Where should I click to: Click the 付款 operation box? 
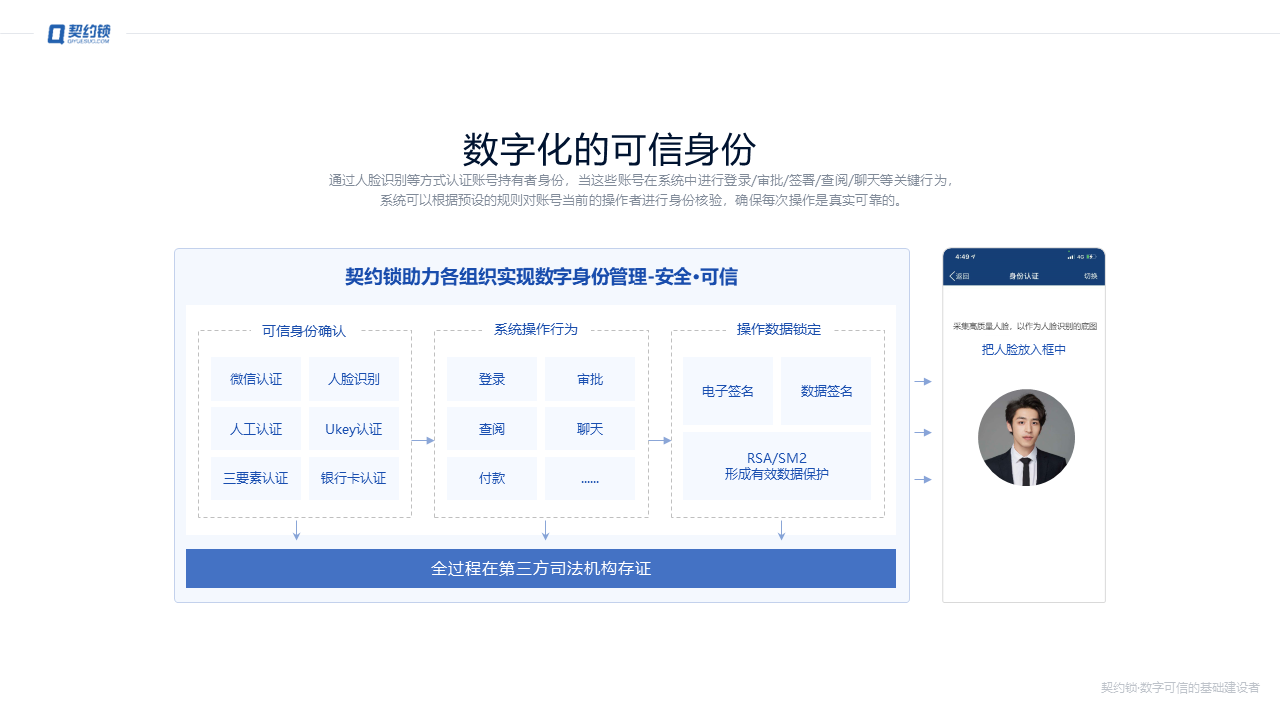pyautogui.click(x=492, y=478)
